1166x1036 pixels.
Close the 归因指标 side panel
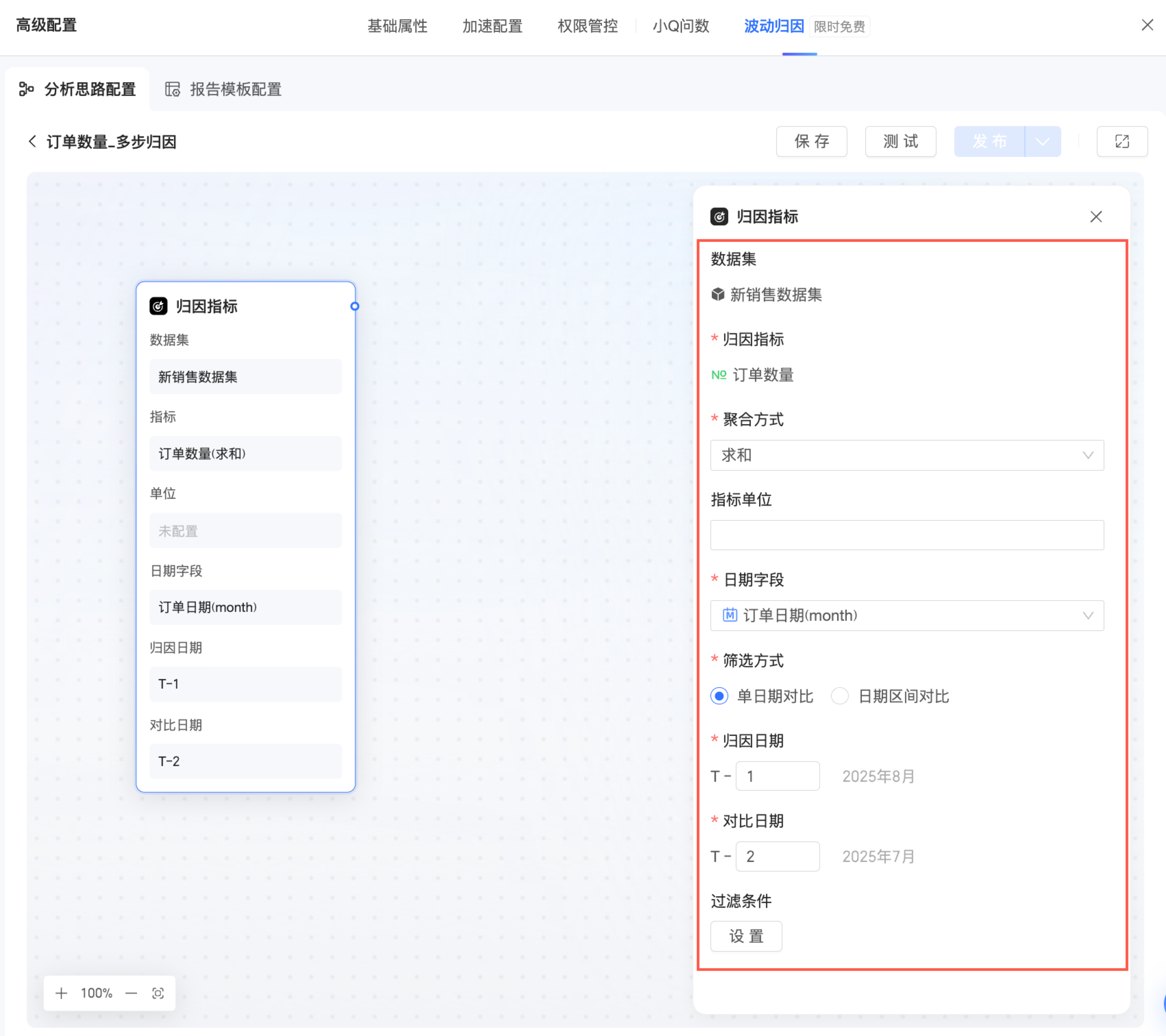(1095, 217)
